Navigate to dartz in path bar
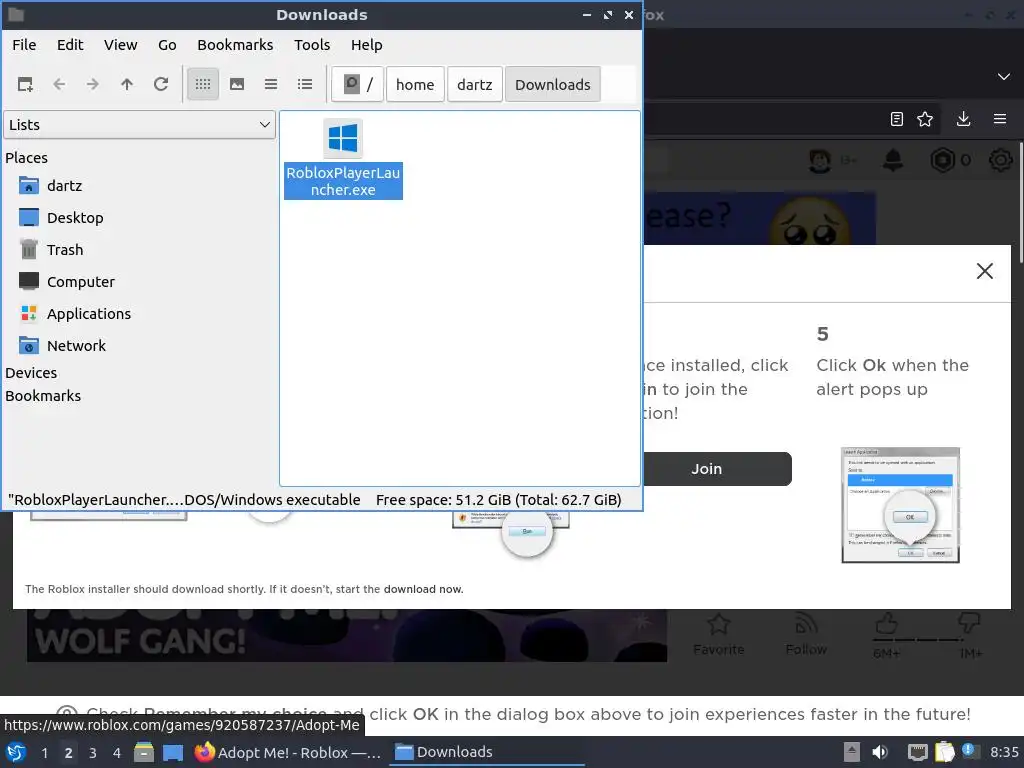 475,84
